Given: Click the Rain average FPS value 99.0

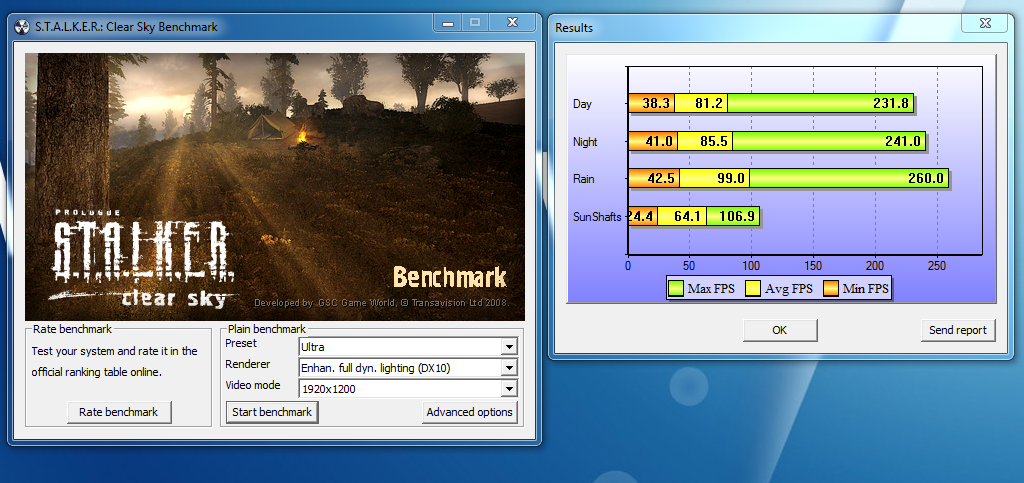Looking at the screenshot, I should coord(731,178).
